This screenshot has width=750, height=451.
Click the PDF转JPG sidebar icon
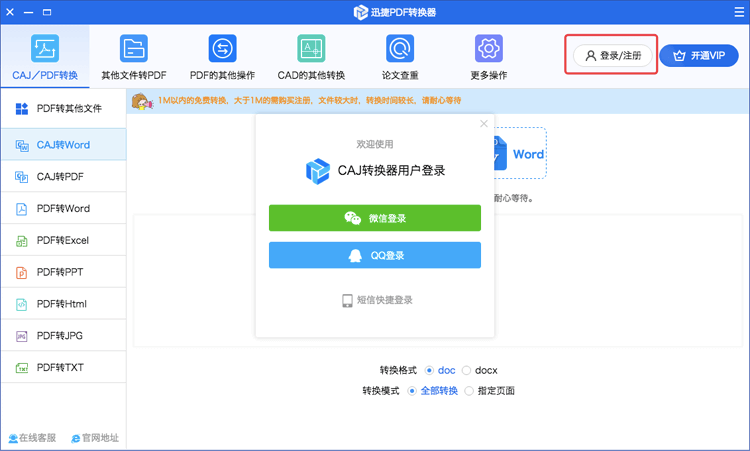coord(22,336)
